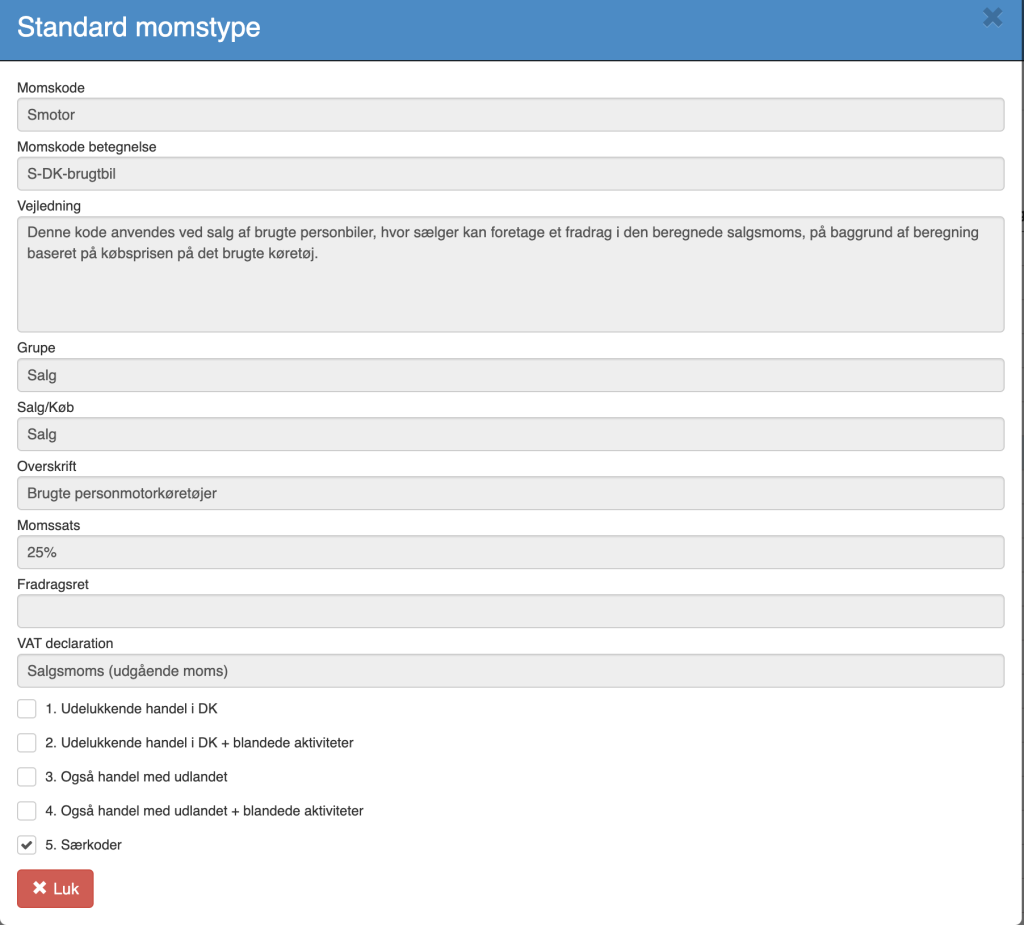1024x925 pixels.
Task: Focus the Grupe field showing Salg
Action: [x=511, y=375]
